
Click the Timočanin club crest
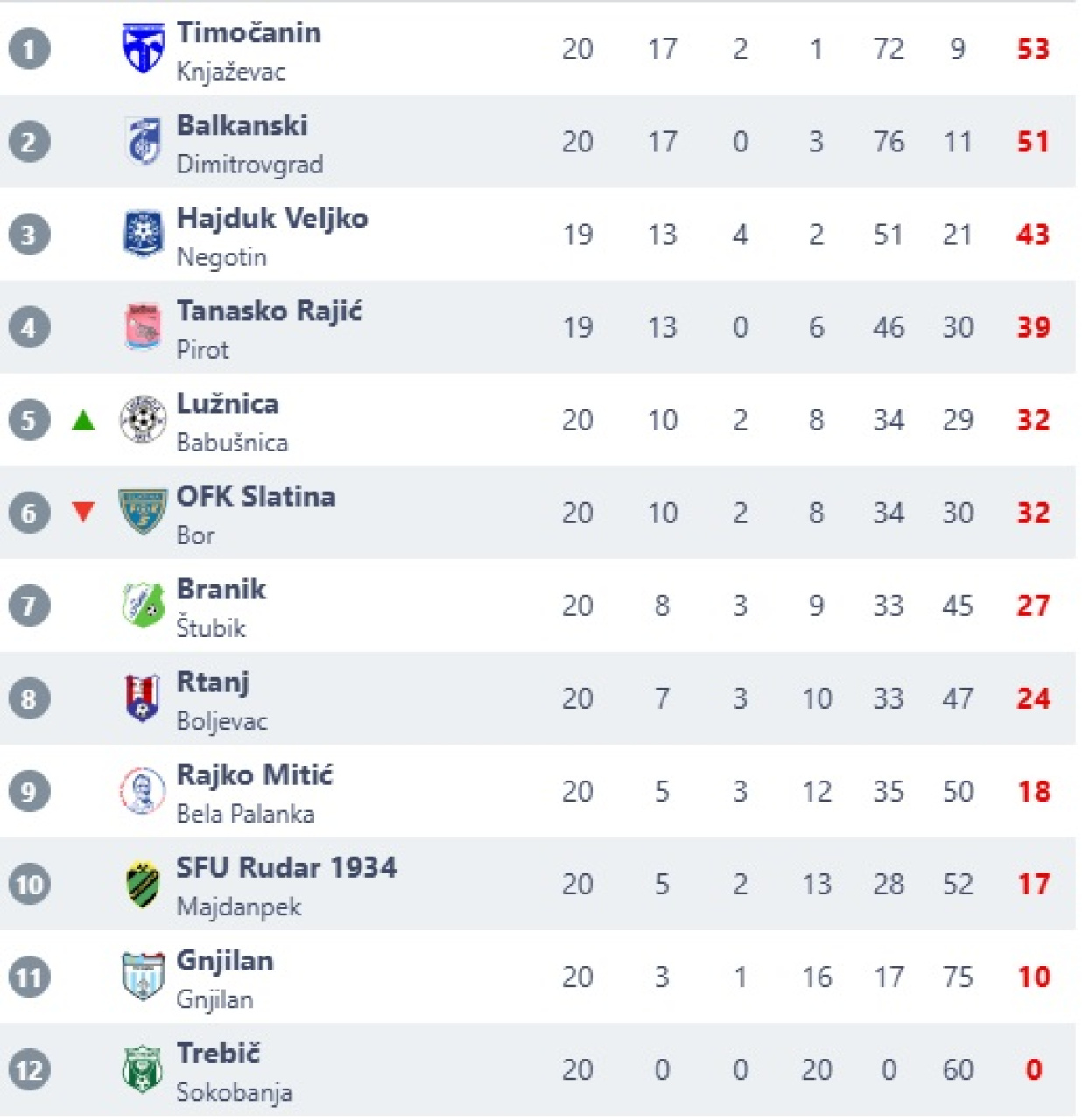[143, 49]
